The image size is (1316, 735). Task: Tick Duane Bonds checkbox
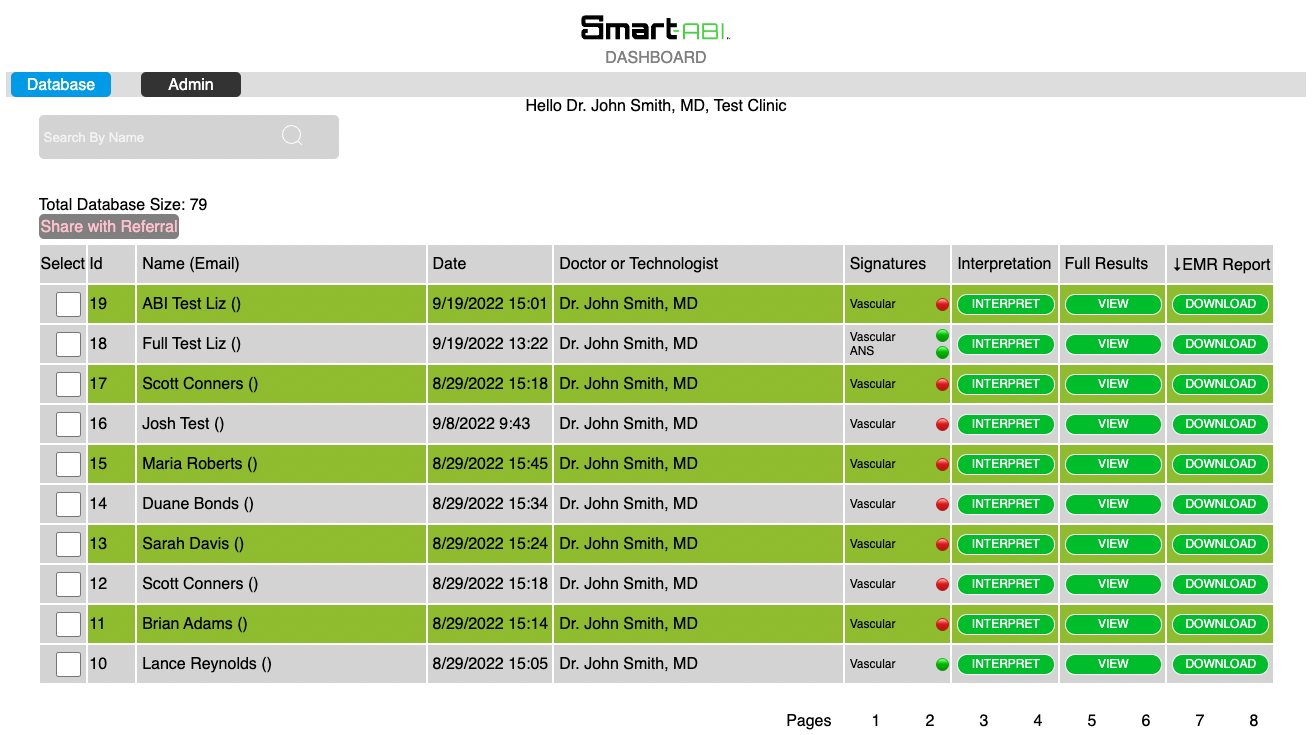[68, 504]
